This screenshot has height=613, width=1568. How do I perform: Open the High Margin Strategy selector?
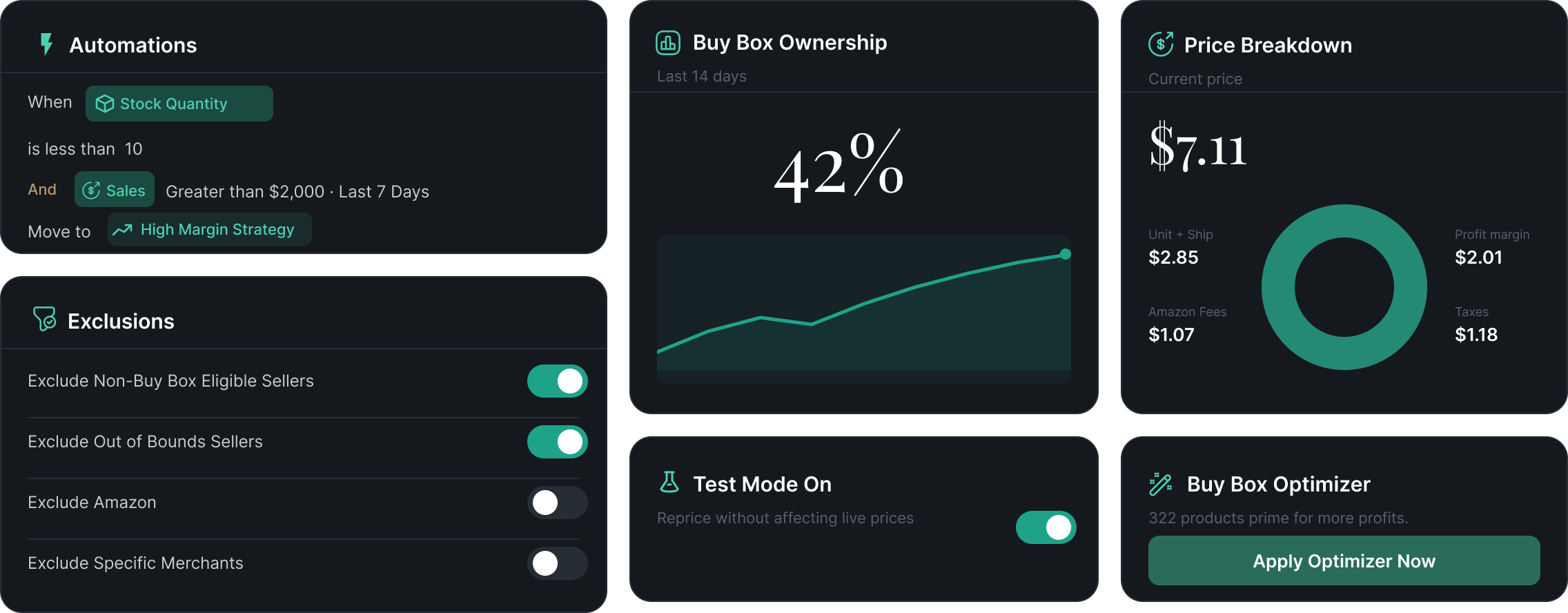(x=210, y=229)
